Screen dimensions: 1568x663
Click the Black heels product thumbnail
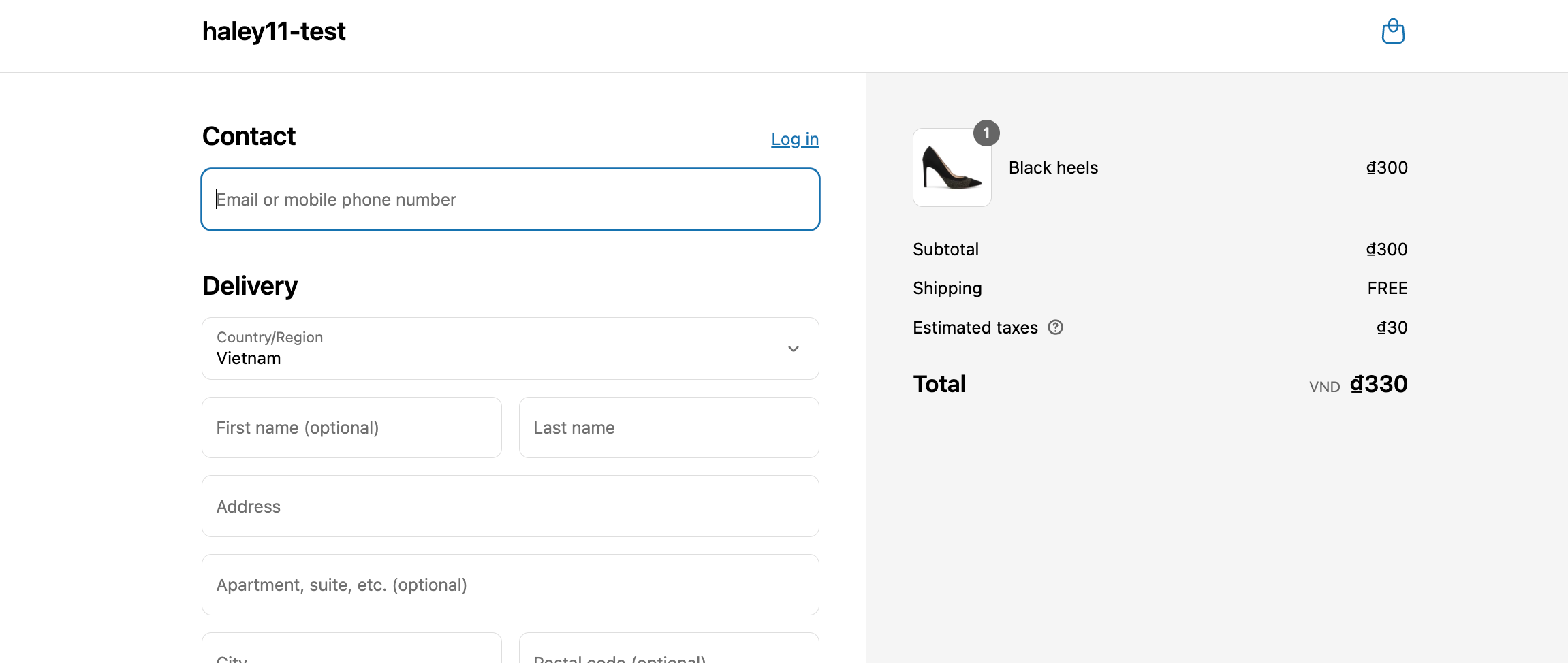952,168
